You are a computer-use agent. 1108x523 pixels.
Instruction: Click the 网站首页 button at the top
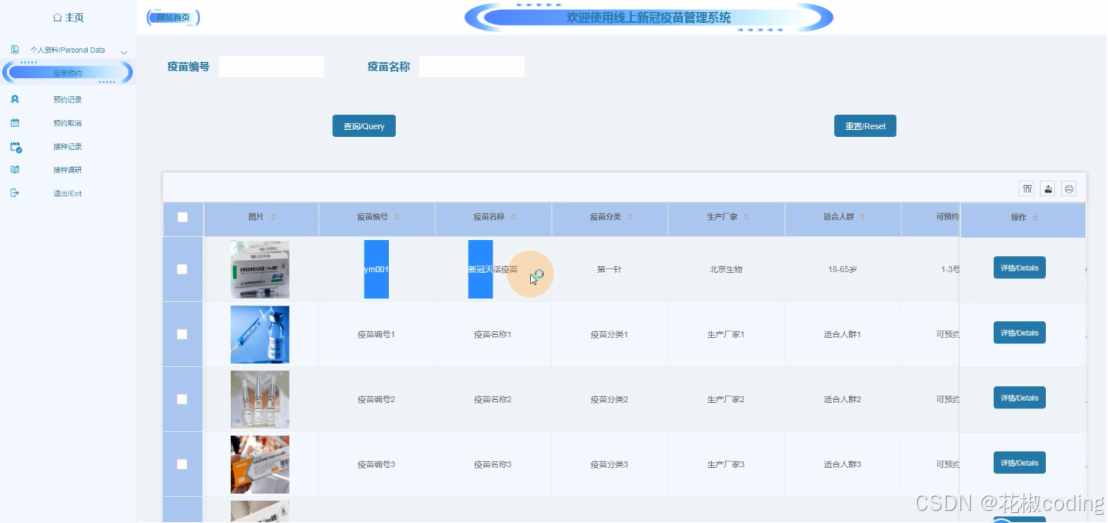(x=173, y=18)
